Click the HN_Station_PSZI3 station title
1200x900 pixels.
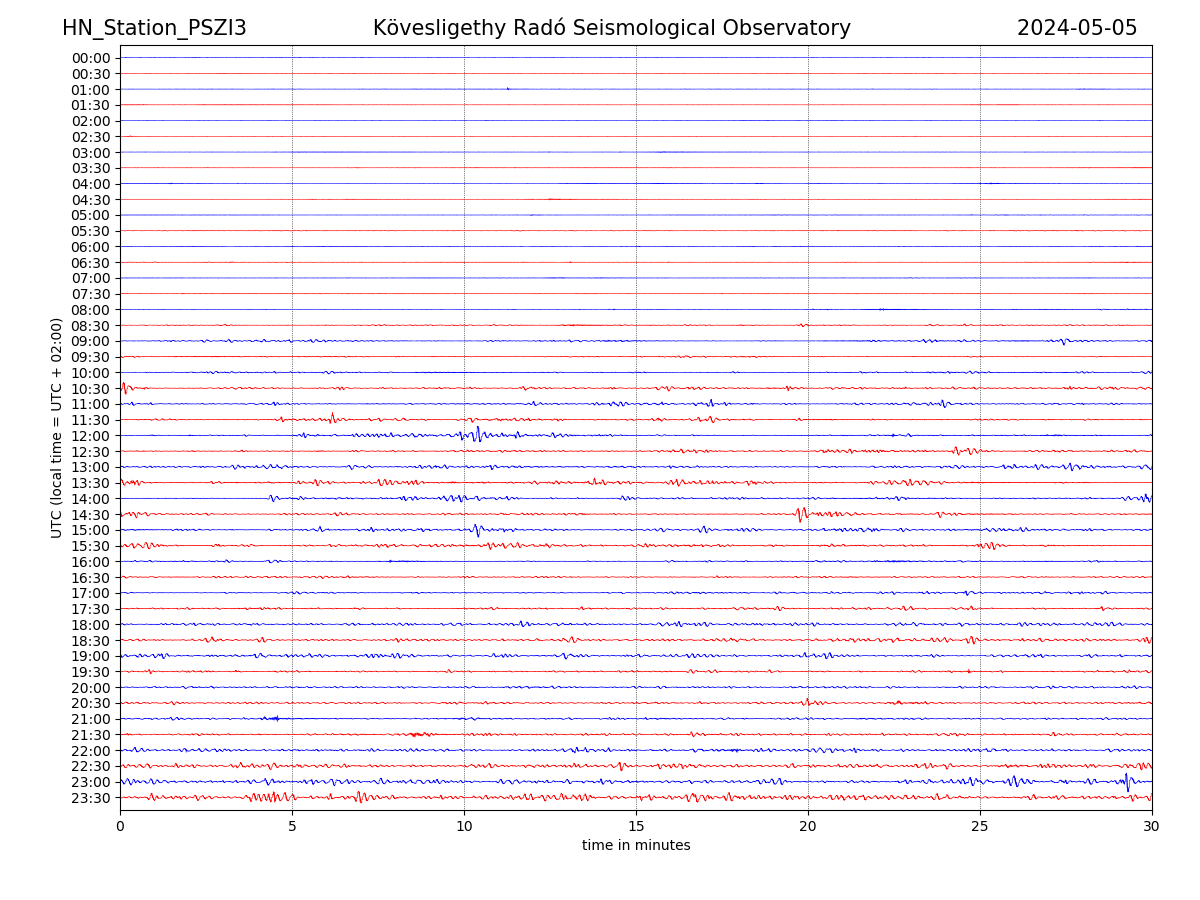click(x=154, y=29)
